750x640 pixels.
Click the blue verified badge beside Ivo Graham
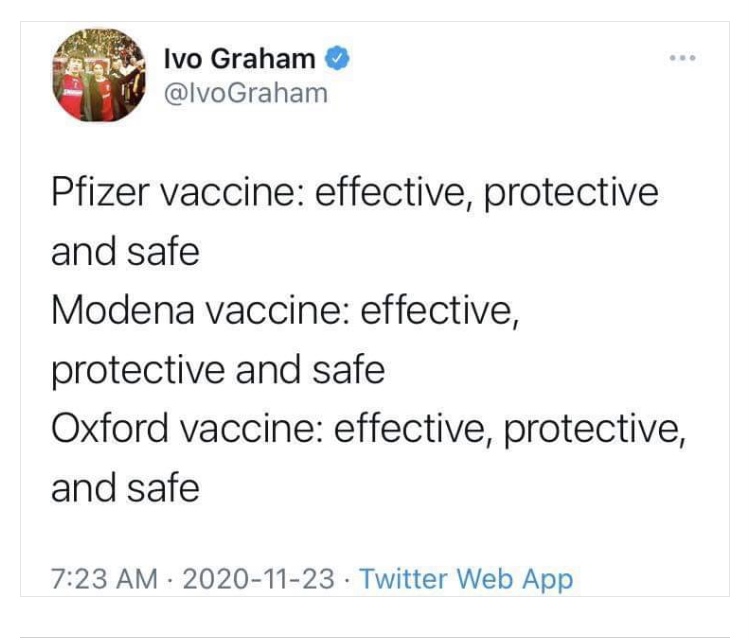338,58
